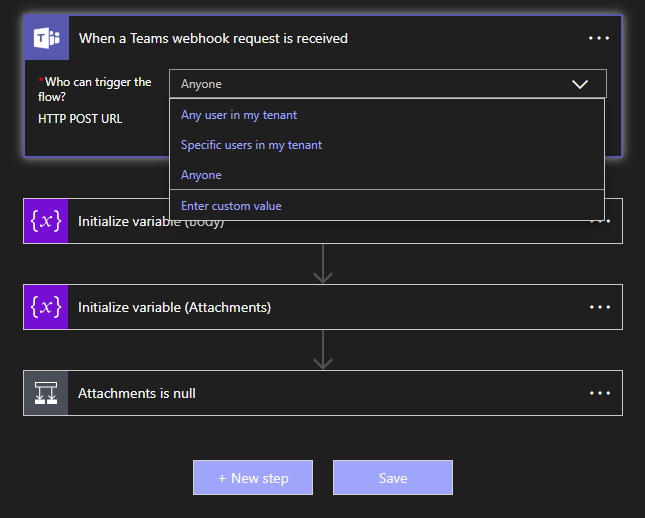Collapse the 'When a Teams webhook request is received' header

(x=300, y=38)
